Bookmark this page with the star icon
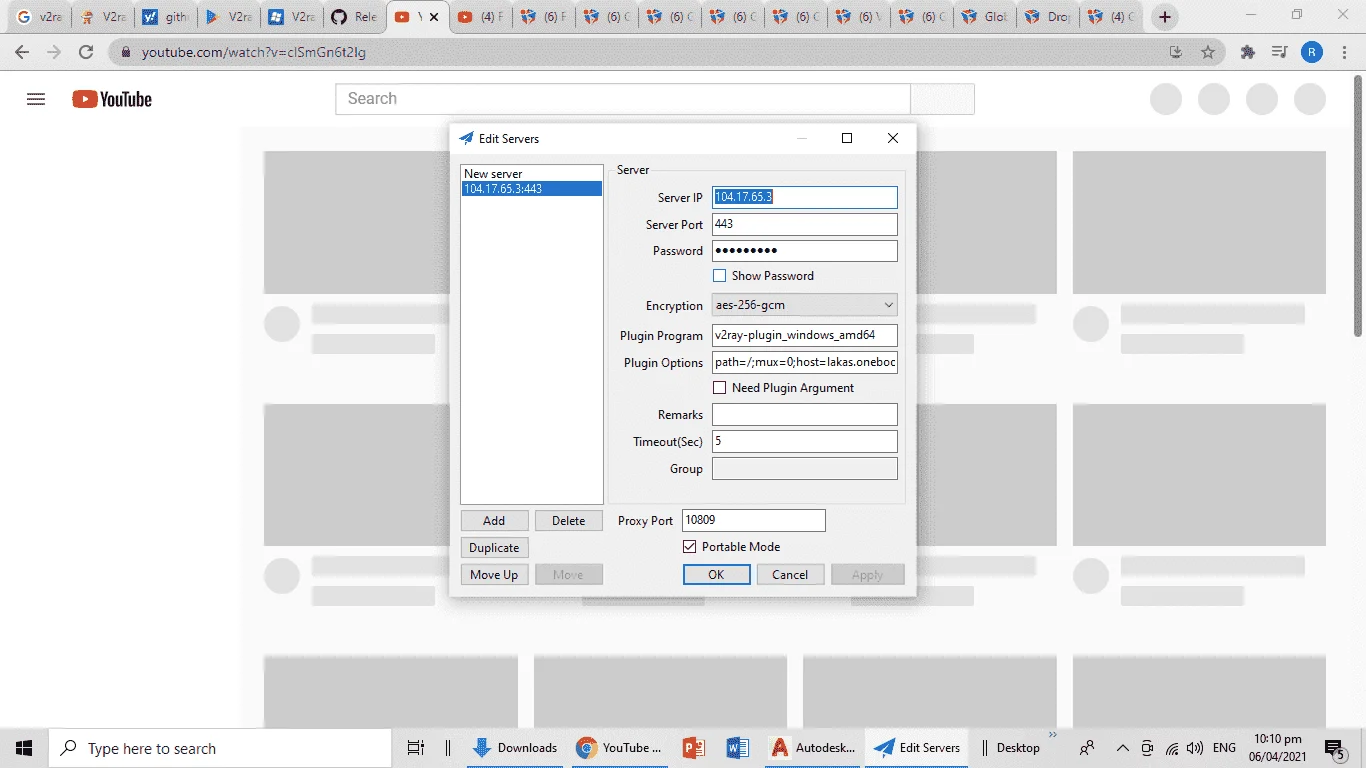The image size is (1366, 768). 1208,52
